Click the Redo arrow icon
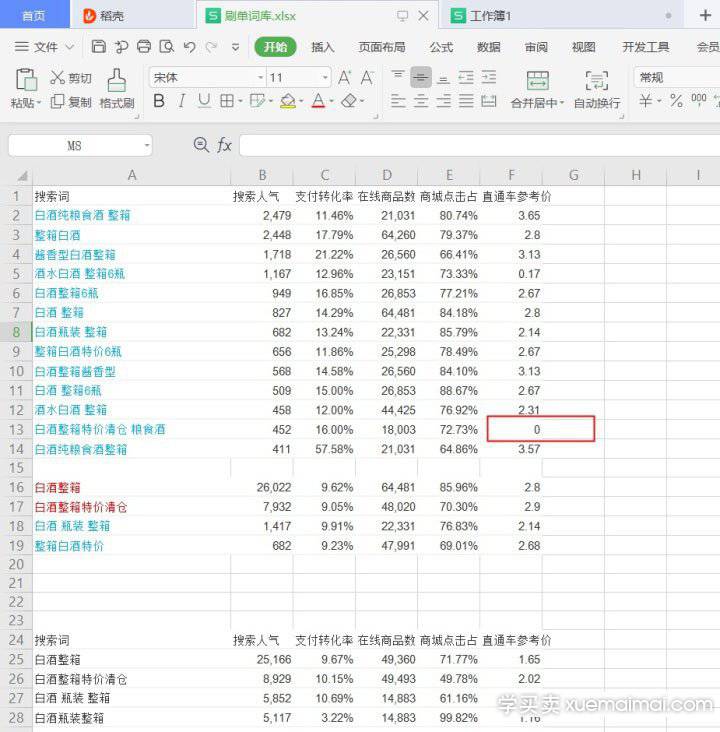 (x=212, y=47)
